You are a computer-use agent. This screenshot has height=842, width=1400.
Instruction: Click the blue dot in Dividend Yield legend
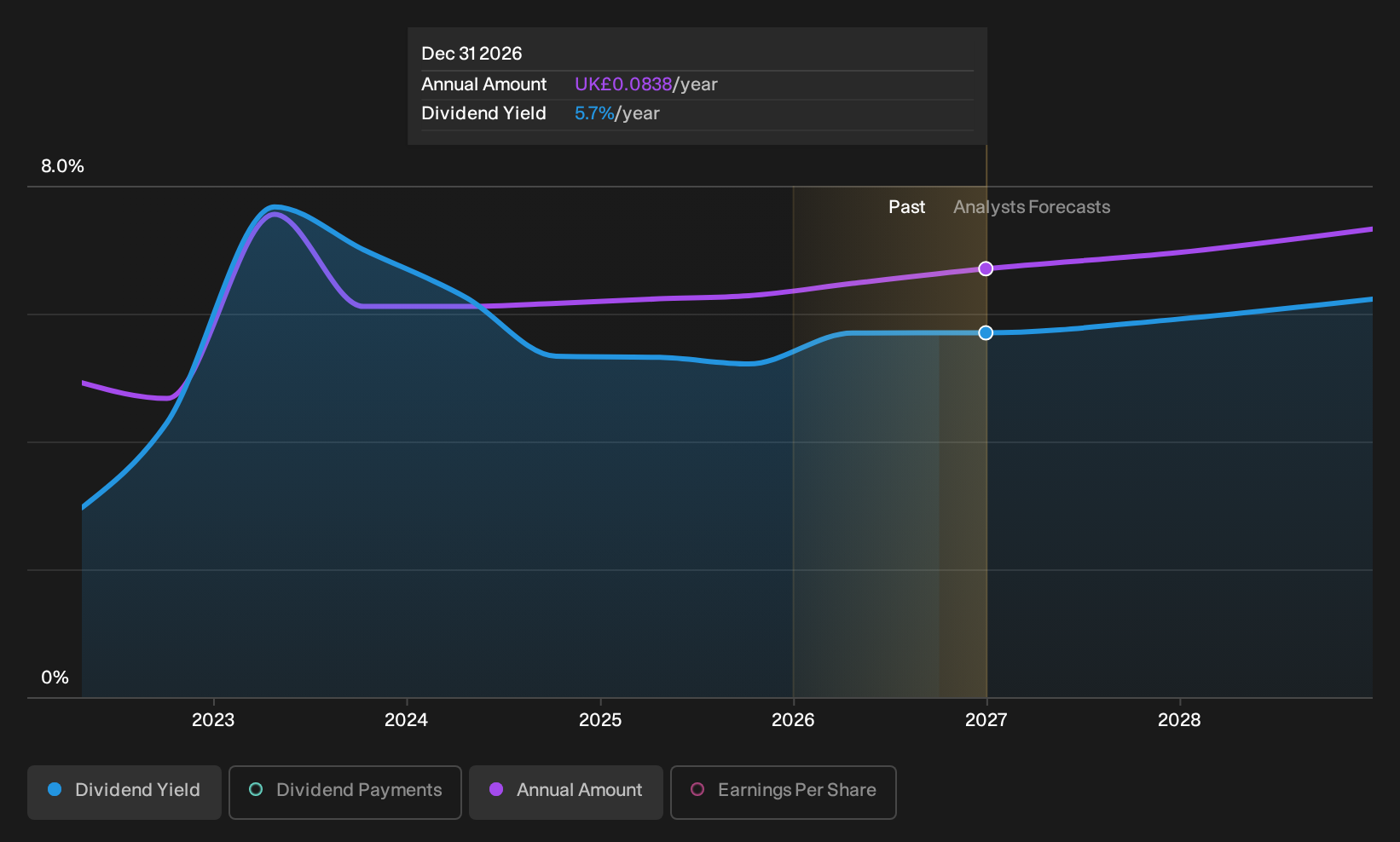point(55,789)
